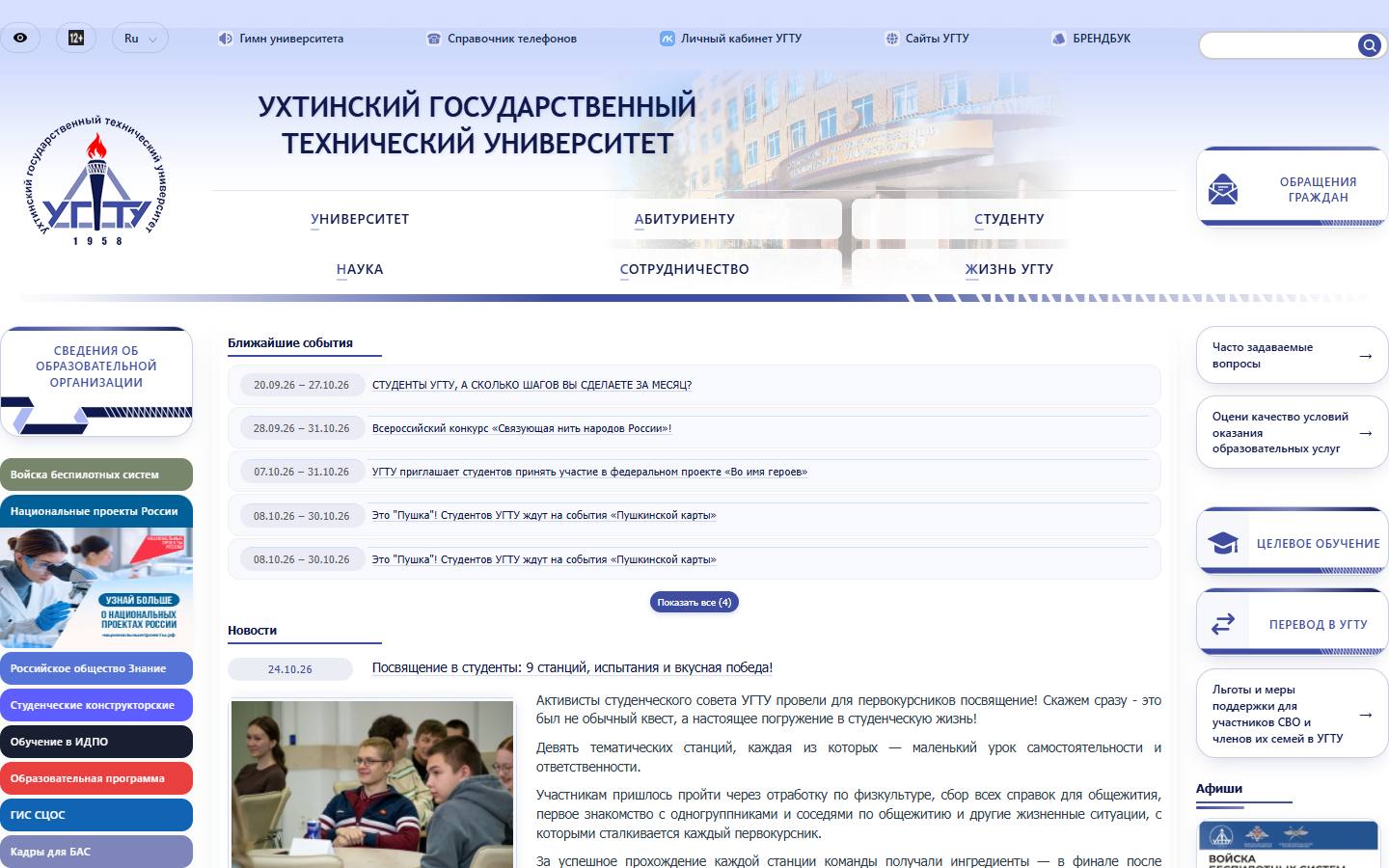Open the СТУДЕНТУ menu

click(x=1009, y=219)
